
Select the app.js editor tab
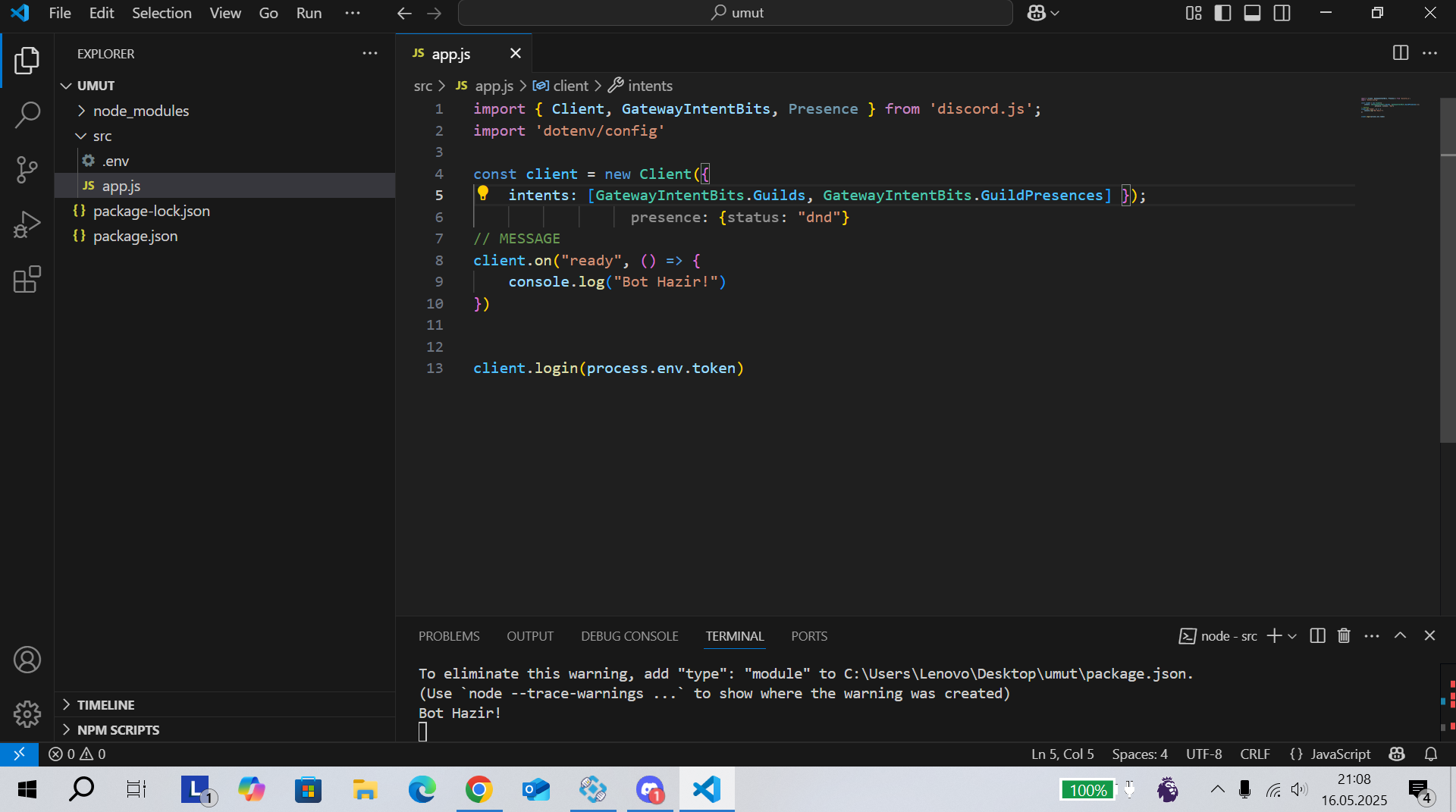tap(464, 53)
